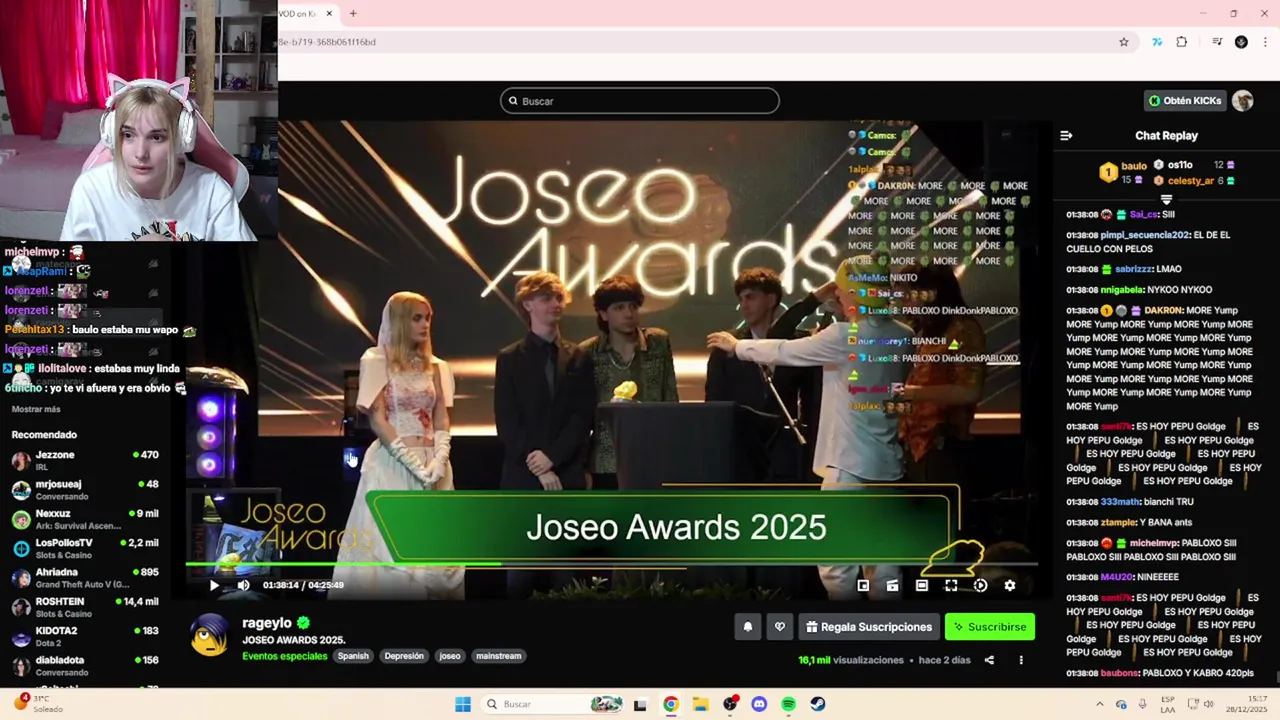Image resolution: width=1280 pixels, height=720 pixels.
Task: Click Regala Suscripciones button
Action: [868, 627]
